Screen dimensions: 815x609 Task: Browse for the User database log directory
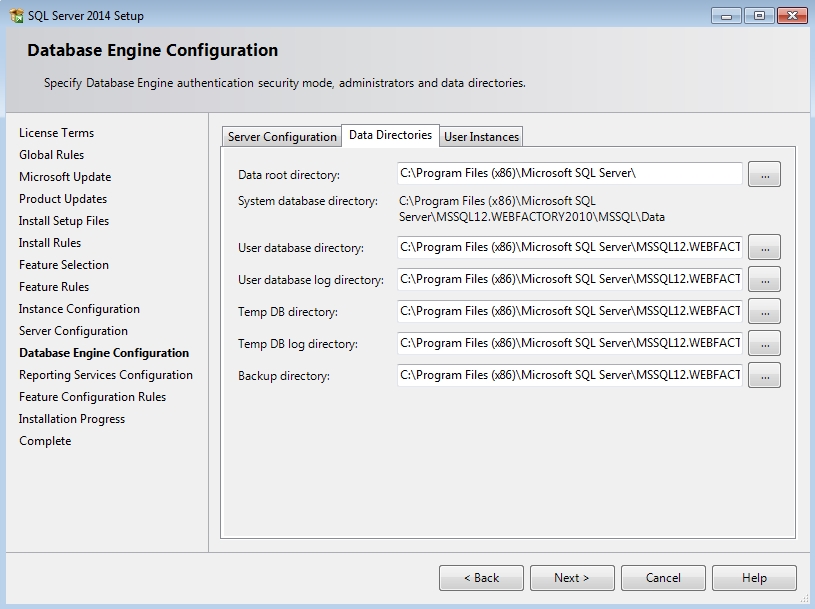pyautogui.click(x=763, y=279)
